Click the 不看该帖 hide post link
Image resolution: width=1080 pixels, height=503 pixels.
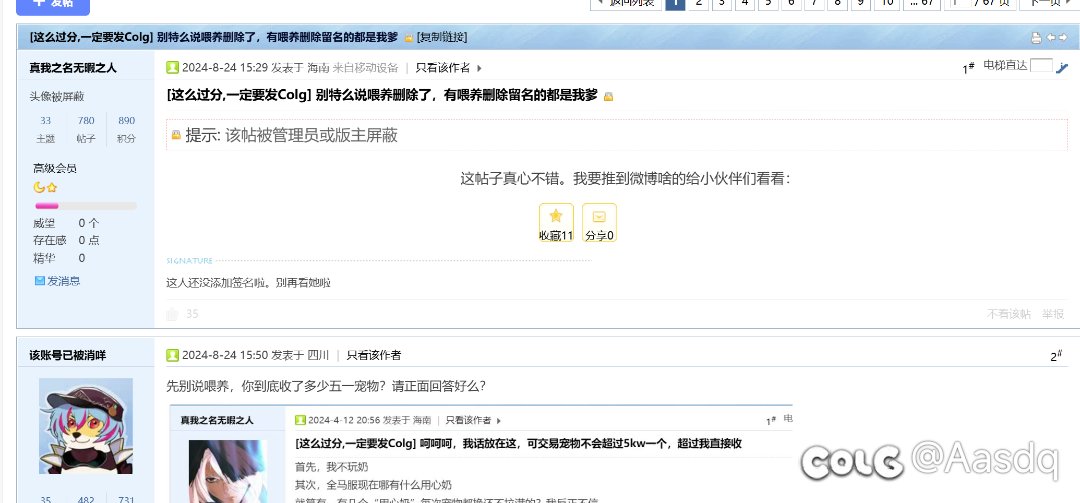pyautogui.click(x=1008, y=314)
